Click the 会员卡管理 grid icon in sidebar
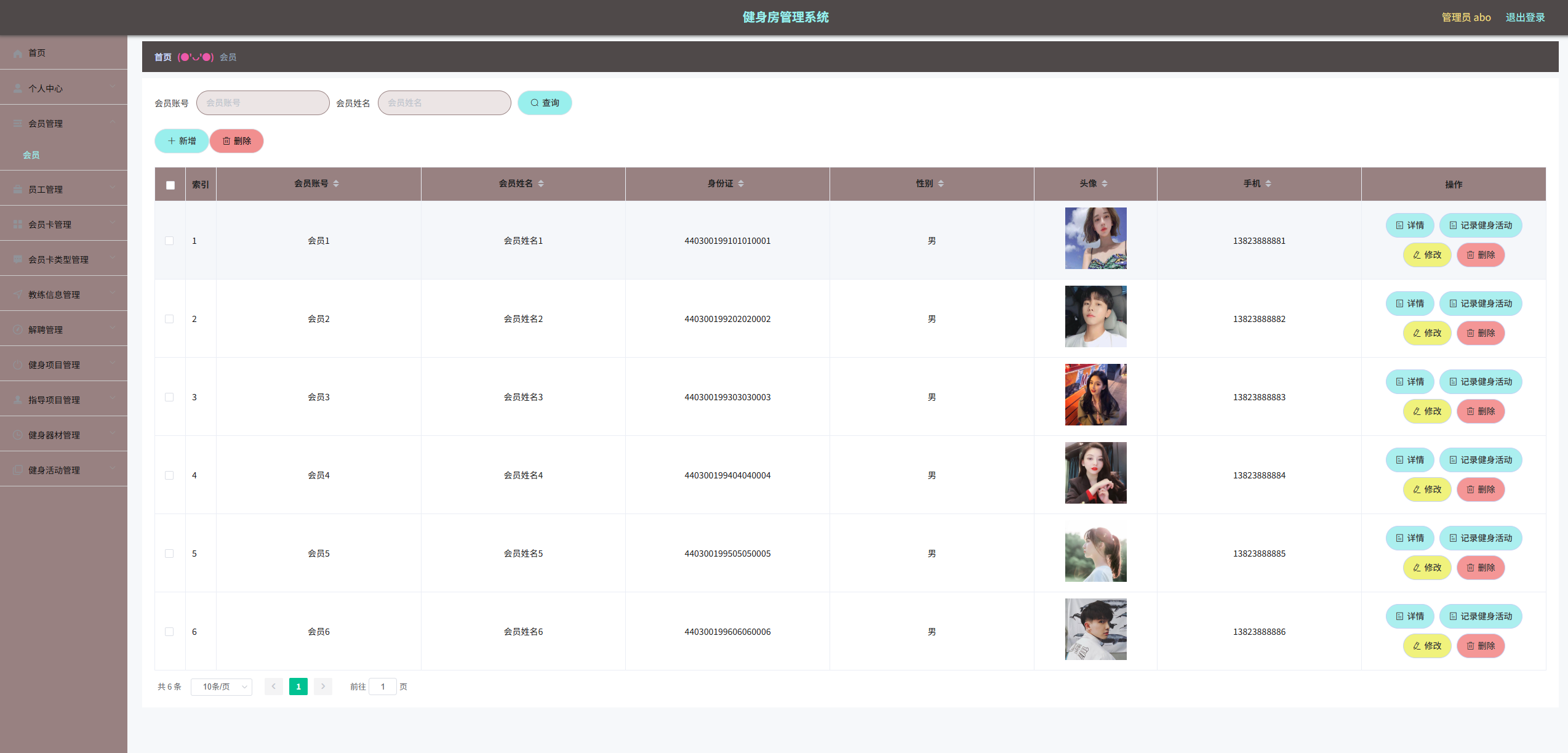1568x753 pixels. 18,225
